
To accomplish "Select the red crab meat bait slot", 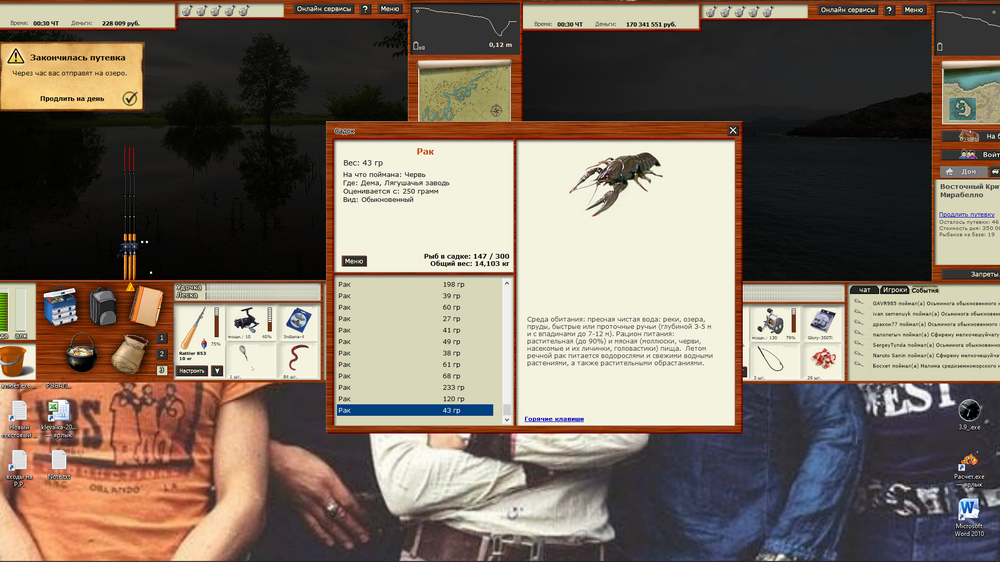I will pos(822,362).
